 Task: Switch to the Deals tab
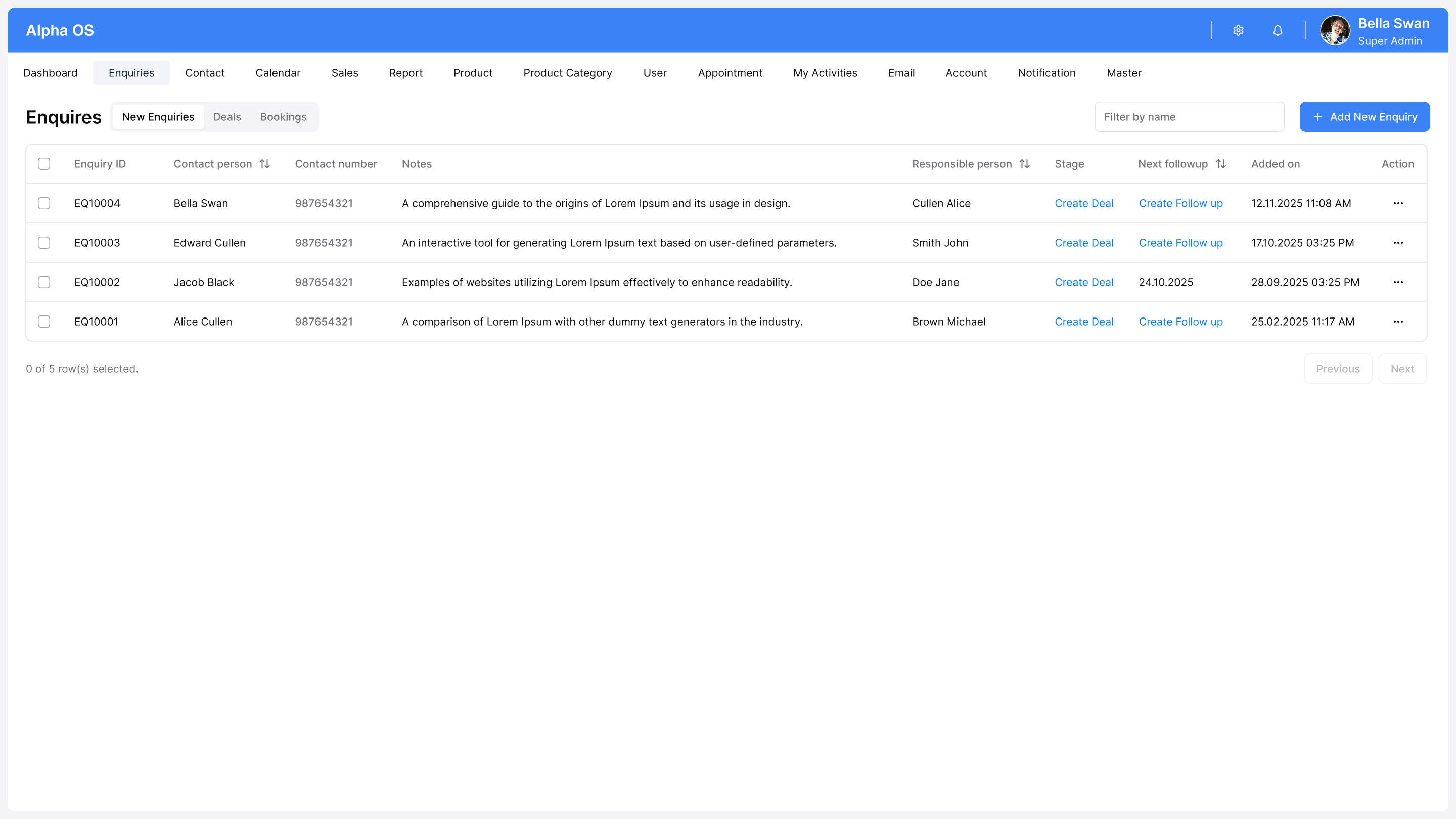click(x=226, y=117)
